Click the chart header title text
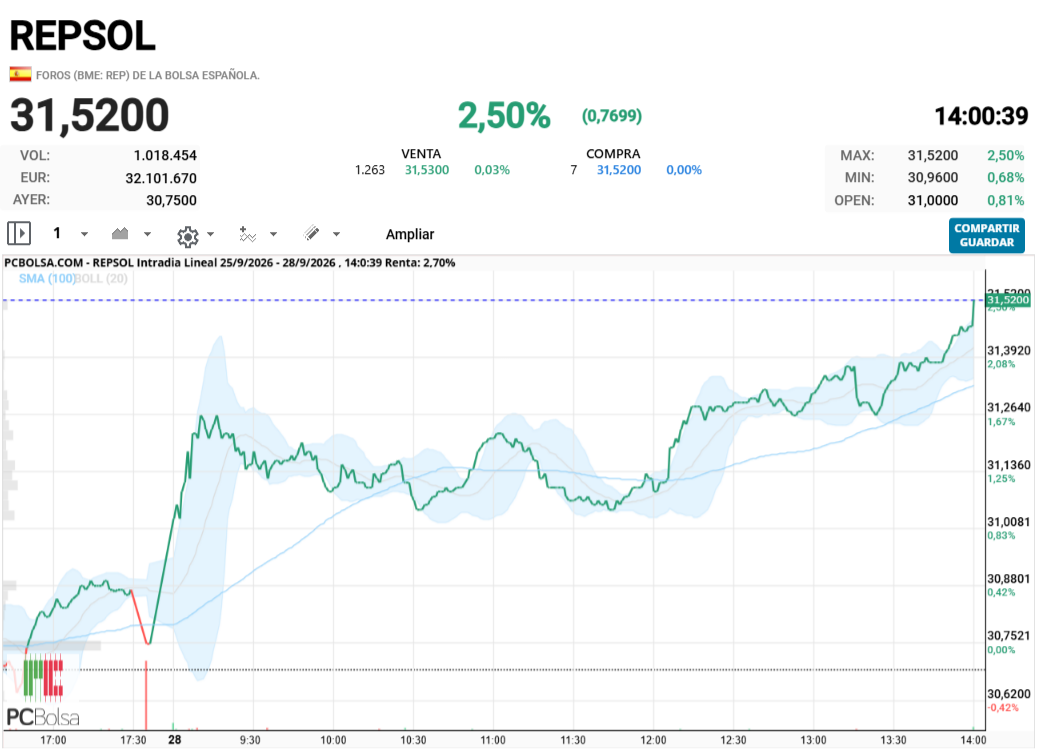The image size is (1037, 749). click(x=229, y=262)
